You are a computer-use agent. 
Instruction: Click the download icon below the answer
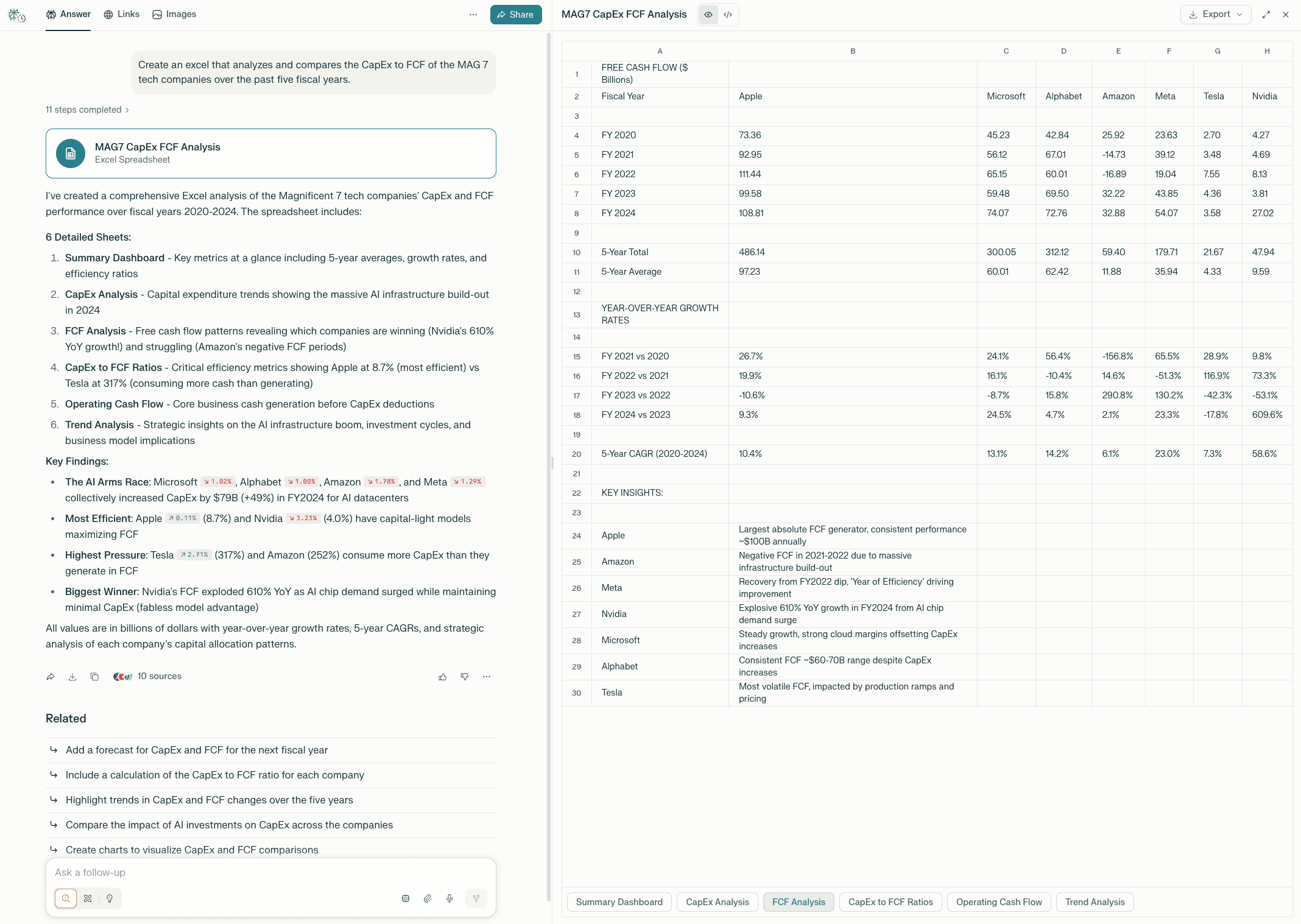[x=72, y=677]
